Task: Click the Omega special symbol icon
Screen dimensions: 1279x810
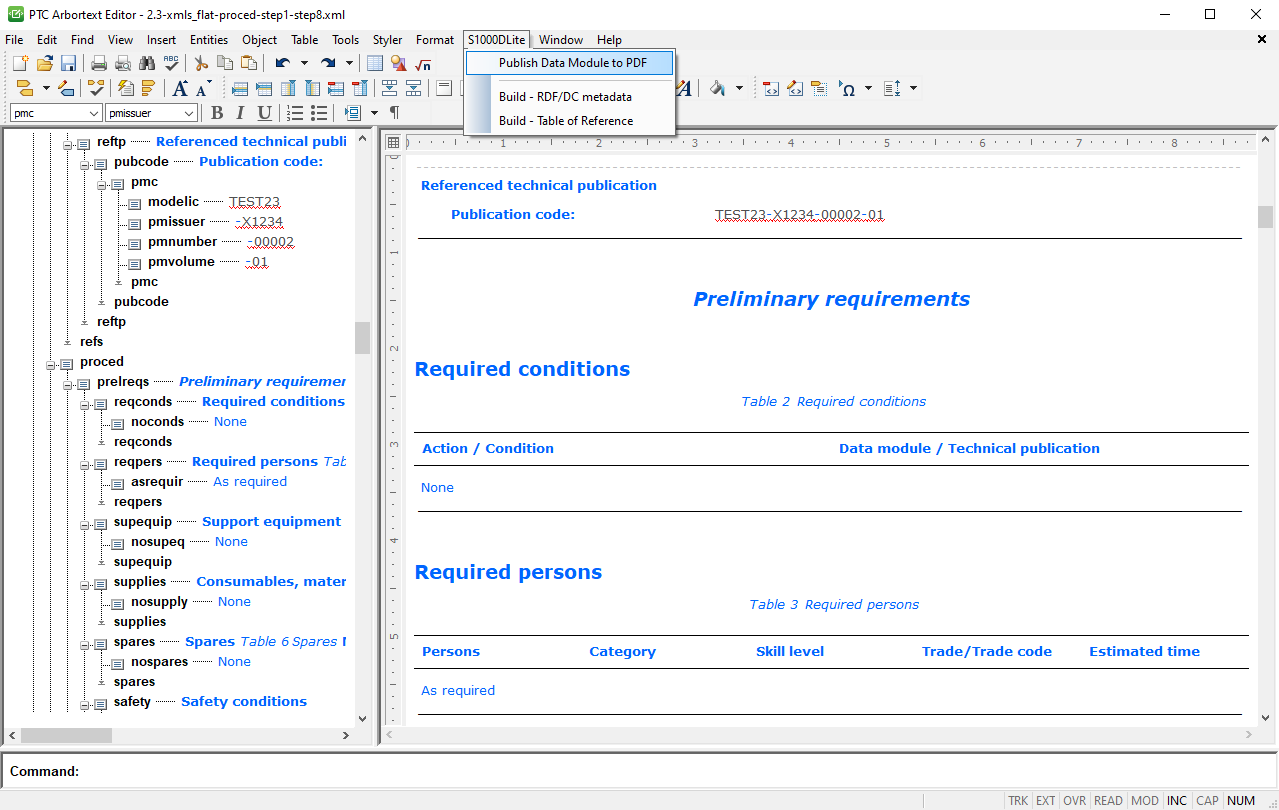Action: [x=848, y=88]
